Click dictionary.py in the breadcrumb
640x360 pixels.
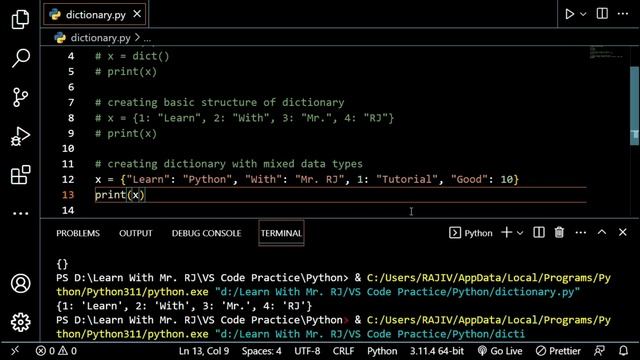coord(100,38)
